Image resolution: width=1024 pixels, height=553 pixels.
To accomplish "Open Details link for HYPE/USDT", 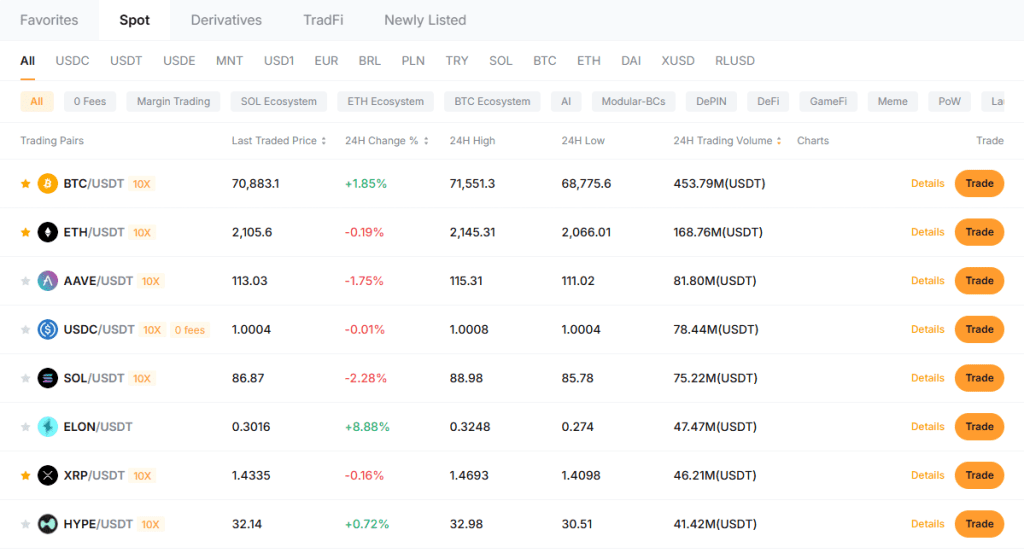I will pos(927,524).
